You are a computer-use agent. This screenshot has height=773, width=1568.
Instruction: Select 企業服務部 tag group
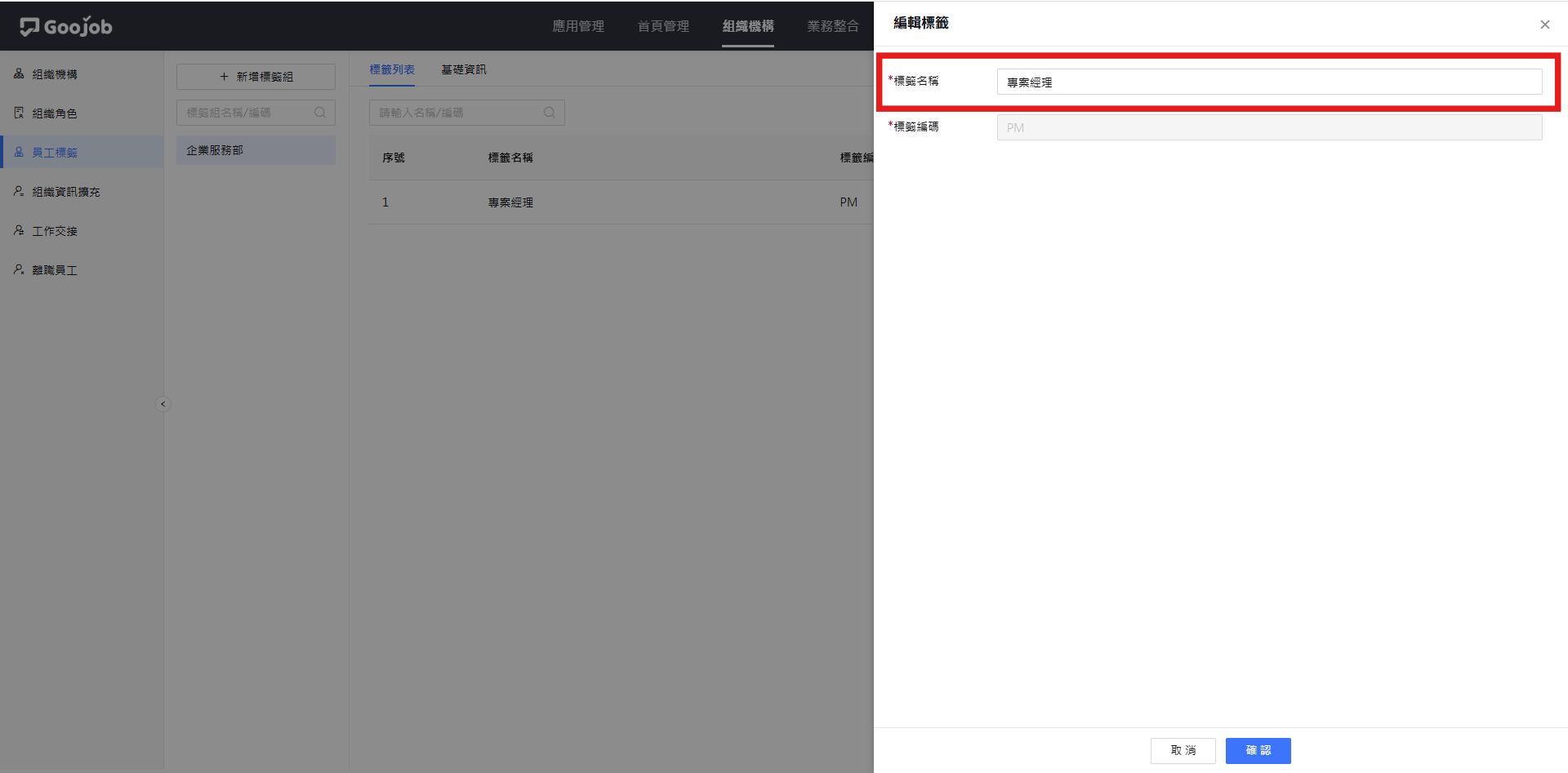pyautogui.click(x=256, y=150)
